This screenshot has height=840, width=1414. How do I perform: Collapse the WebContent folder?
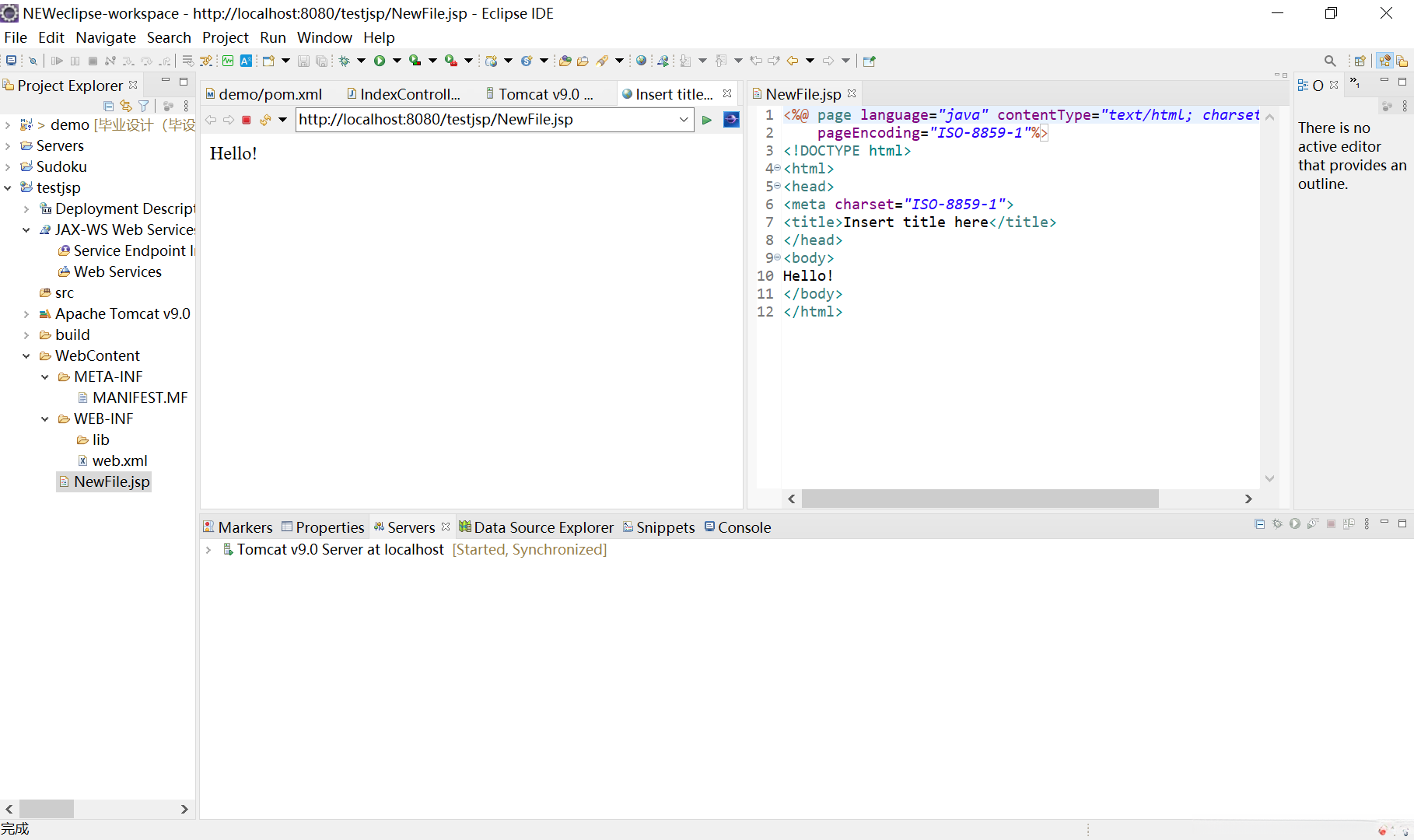pos(26,356)
